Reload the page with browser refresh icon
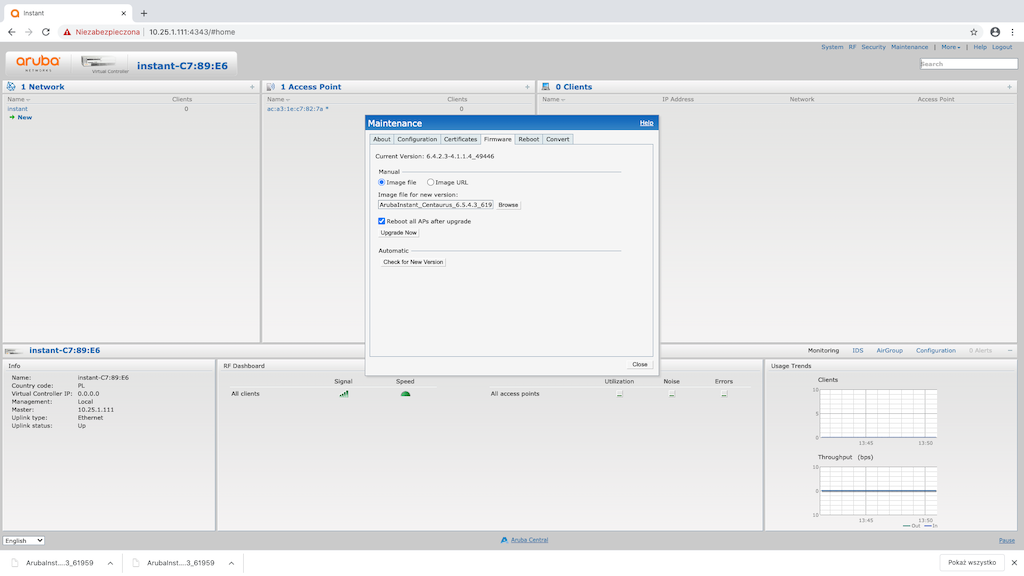This screenshot has width=1024, height=576. click(46, 32)
